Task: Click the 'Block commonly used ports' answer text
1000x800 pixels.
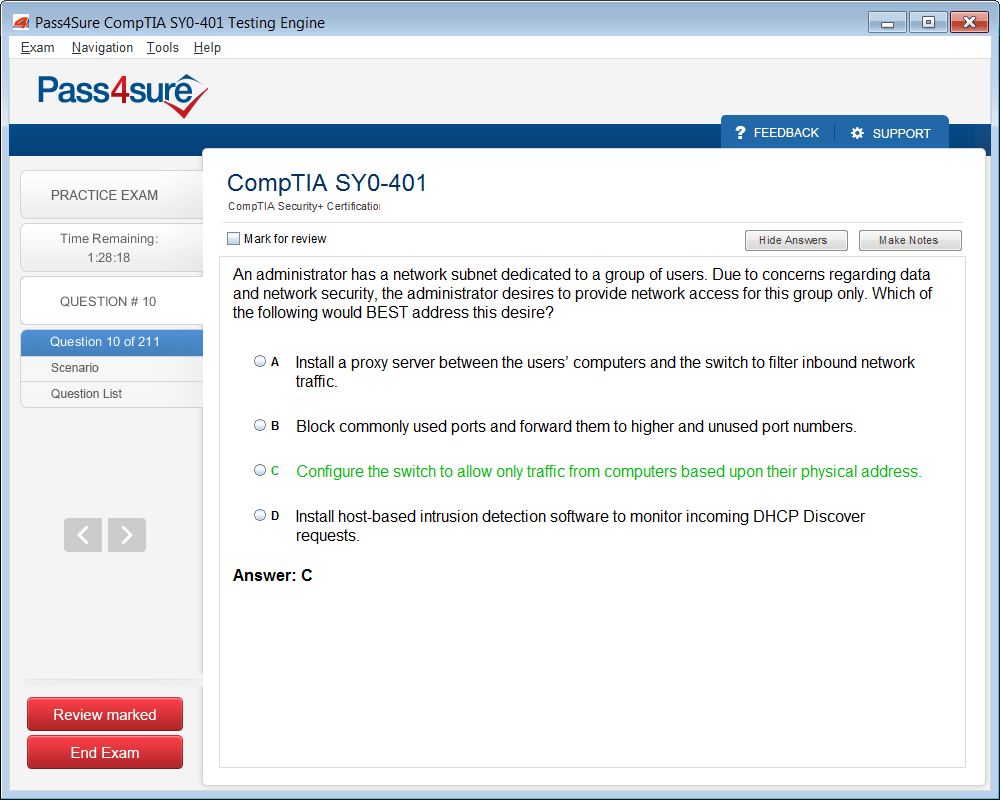Action: coord(576,426)
